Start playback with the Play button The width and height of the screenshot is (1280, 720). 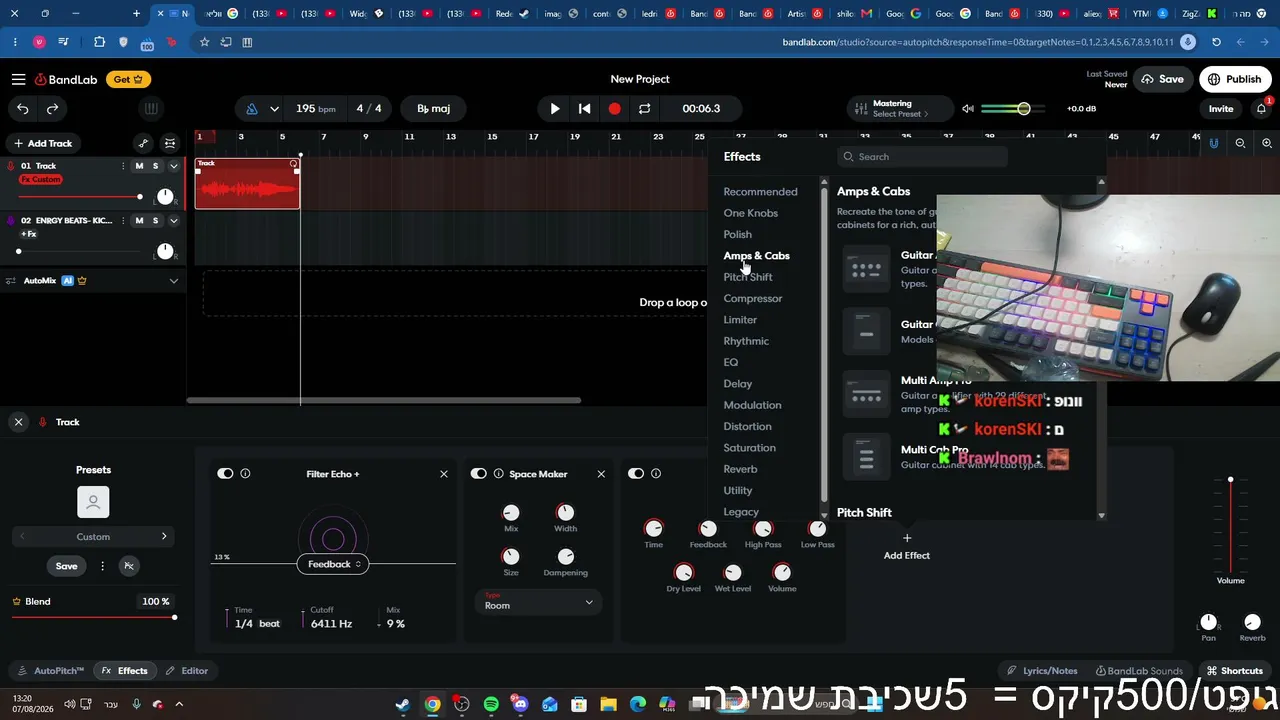[555, 109]
